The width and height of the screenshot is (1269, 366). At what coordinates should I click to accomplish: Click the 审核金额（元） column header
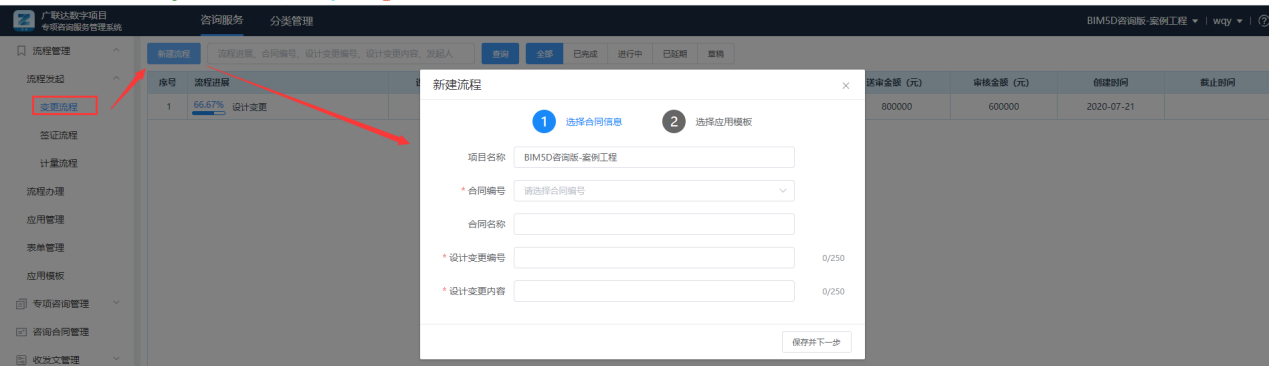[1003, 82]
